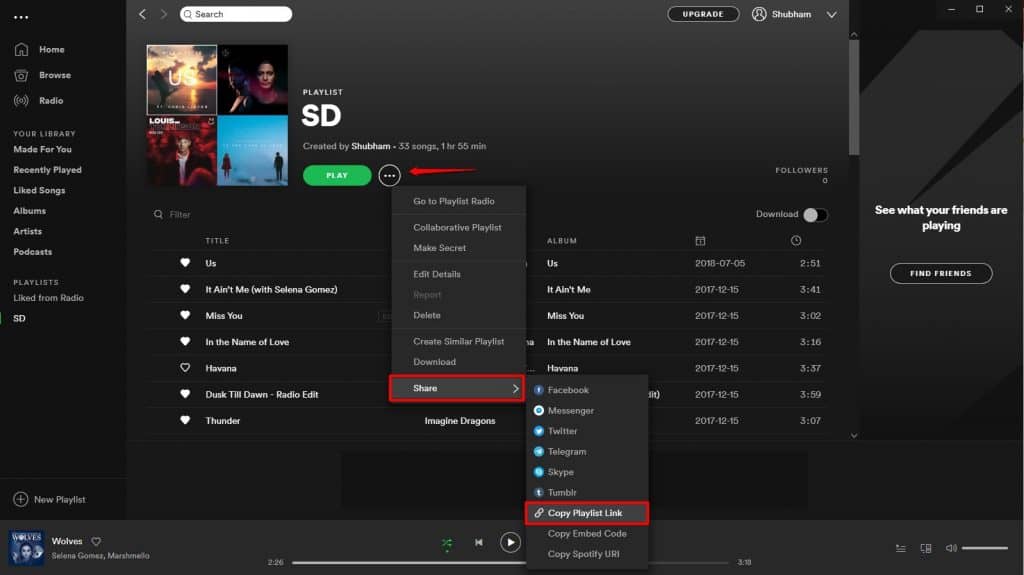Viewport: 1024px width, 575px height.
Task: Click the filter magnifier icon
Action: tap(158, 214)
